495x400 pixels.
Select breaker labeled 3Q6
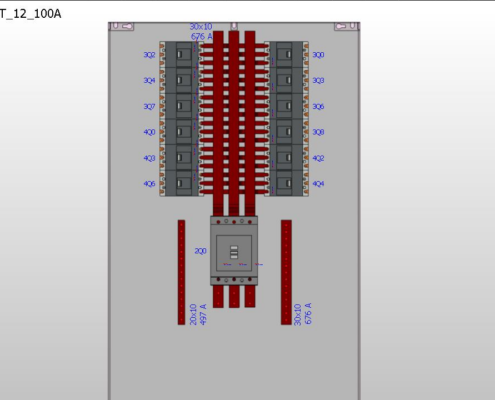(288, 106)
